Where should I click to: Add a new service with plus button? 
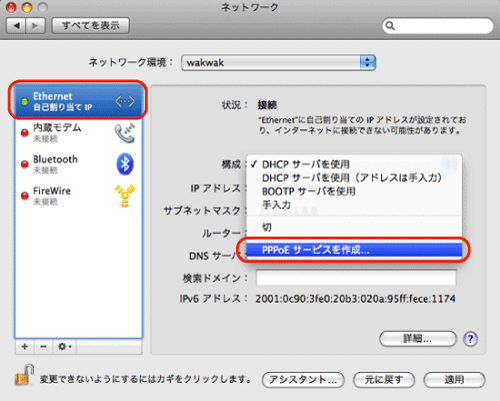[x=25, y=347]
